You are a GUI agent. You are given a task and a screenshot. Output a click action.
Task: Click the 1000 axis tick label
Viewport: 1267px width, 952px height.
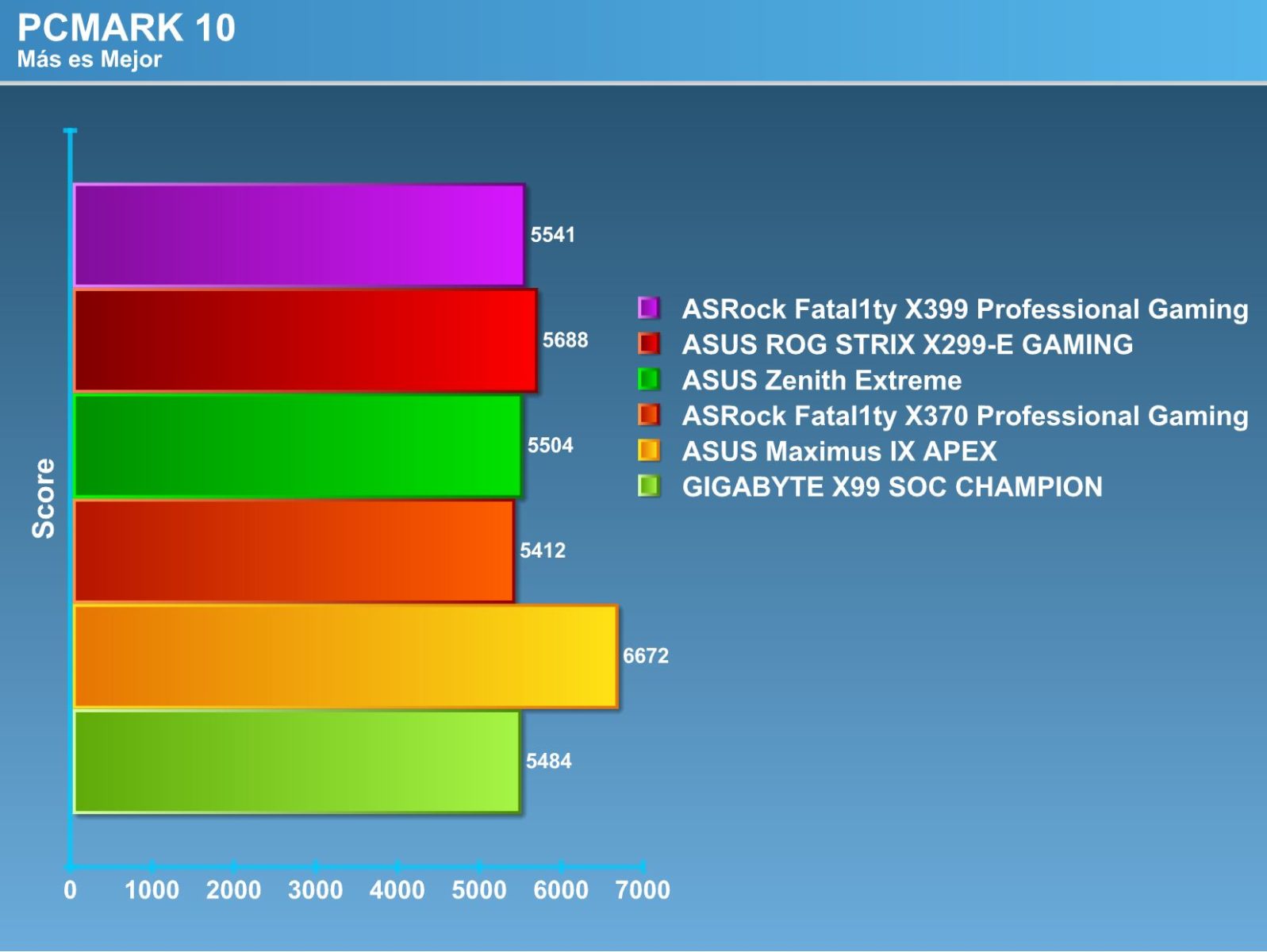[152, 890]
